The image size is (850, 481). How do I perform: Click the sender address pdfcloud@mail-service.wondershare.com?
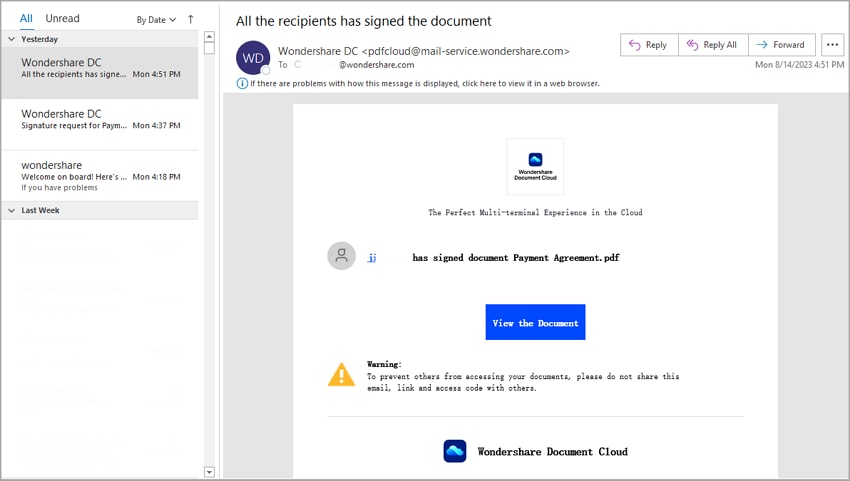tap(466, 51)
